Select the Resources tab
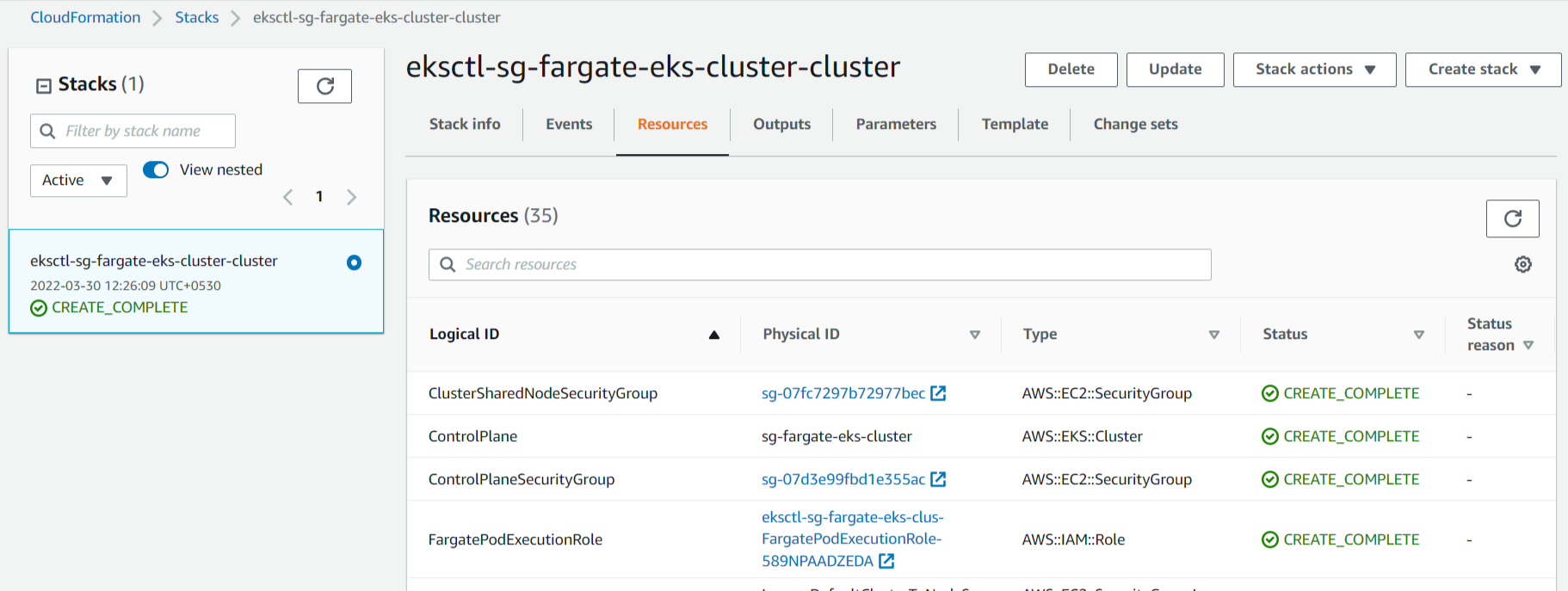 (672, 124)
